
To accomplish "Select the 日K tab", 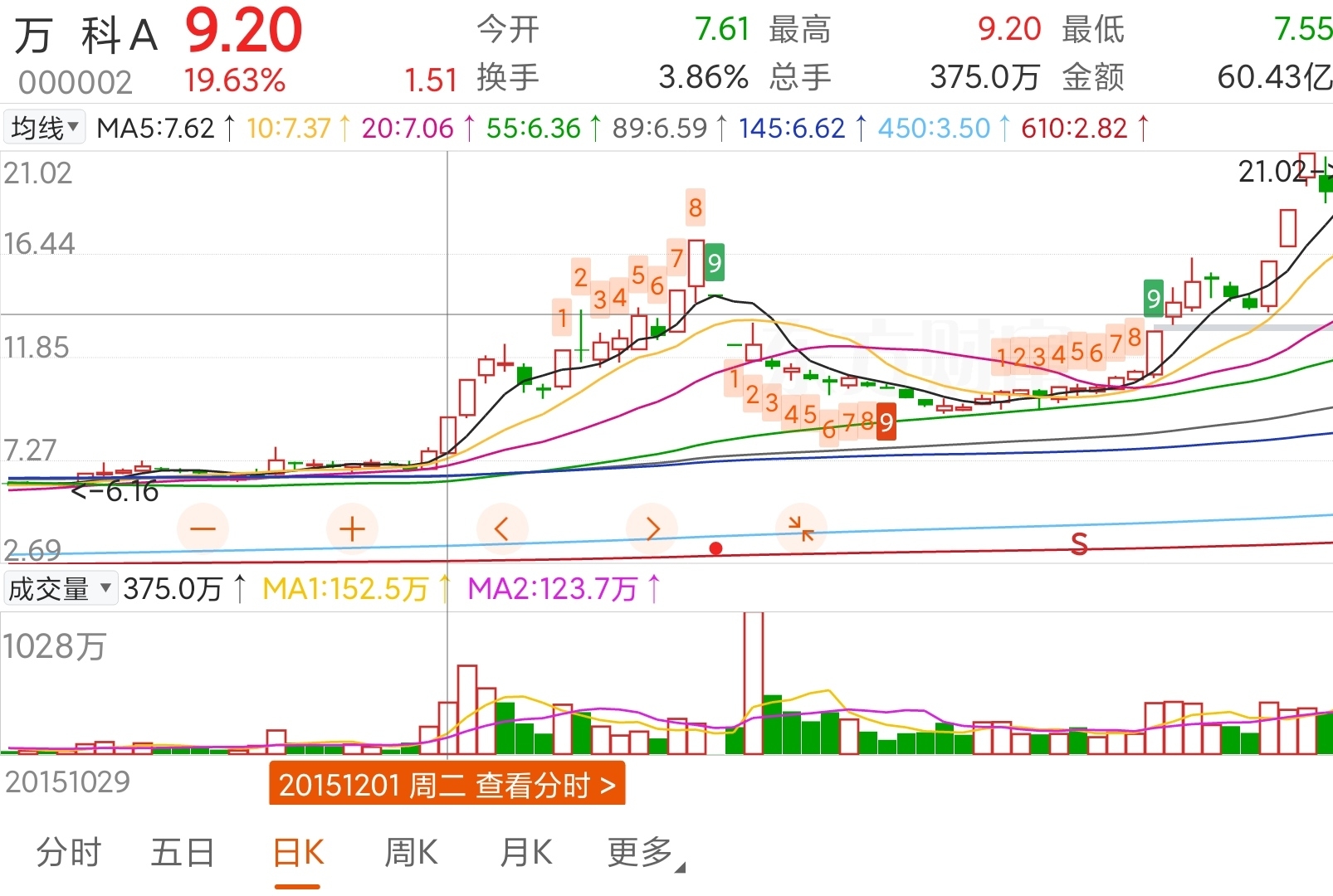I will 298,852.
